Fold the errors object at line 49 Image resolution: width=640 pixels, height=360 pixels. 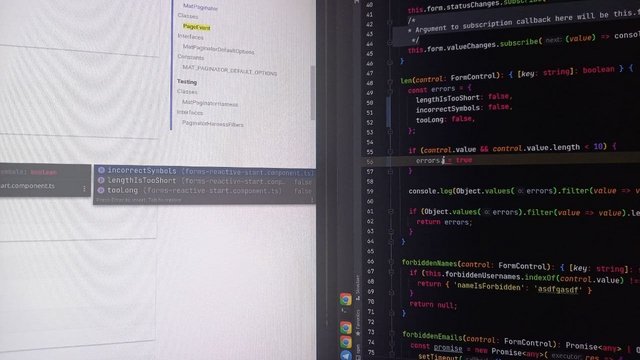(x=390, y=91)
